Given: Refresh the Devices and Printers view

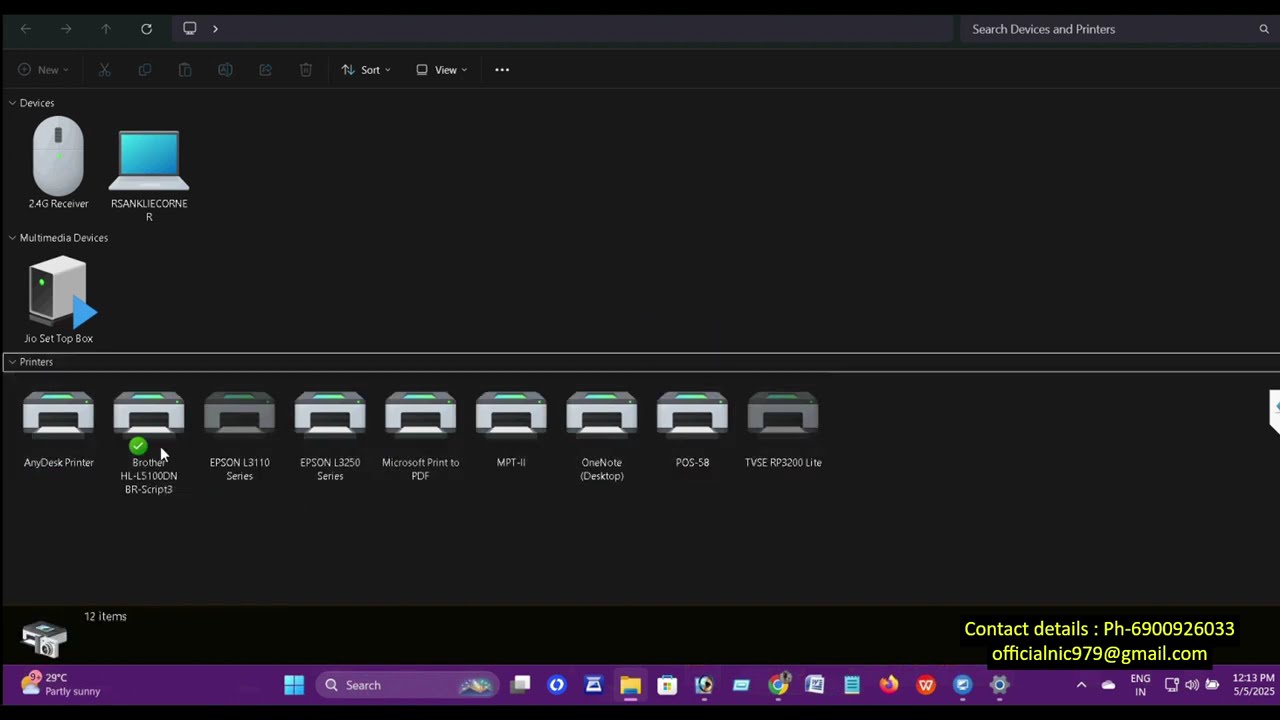Looking at the screenshot, I should (146, 29).
